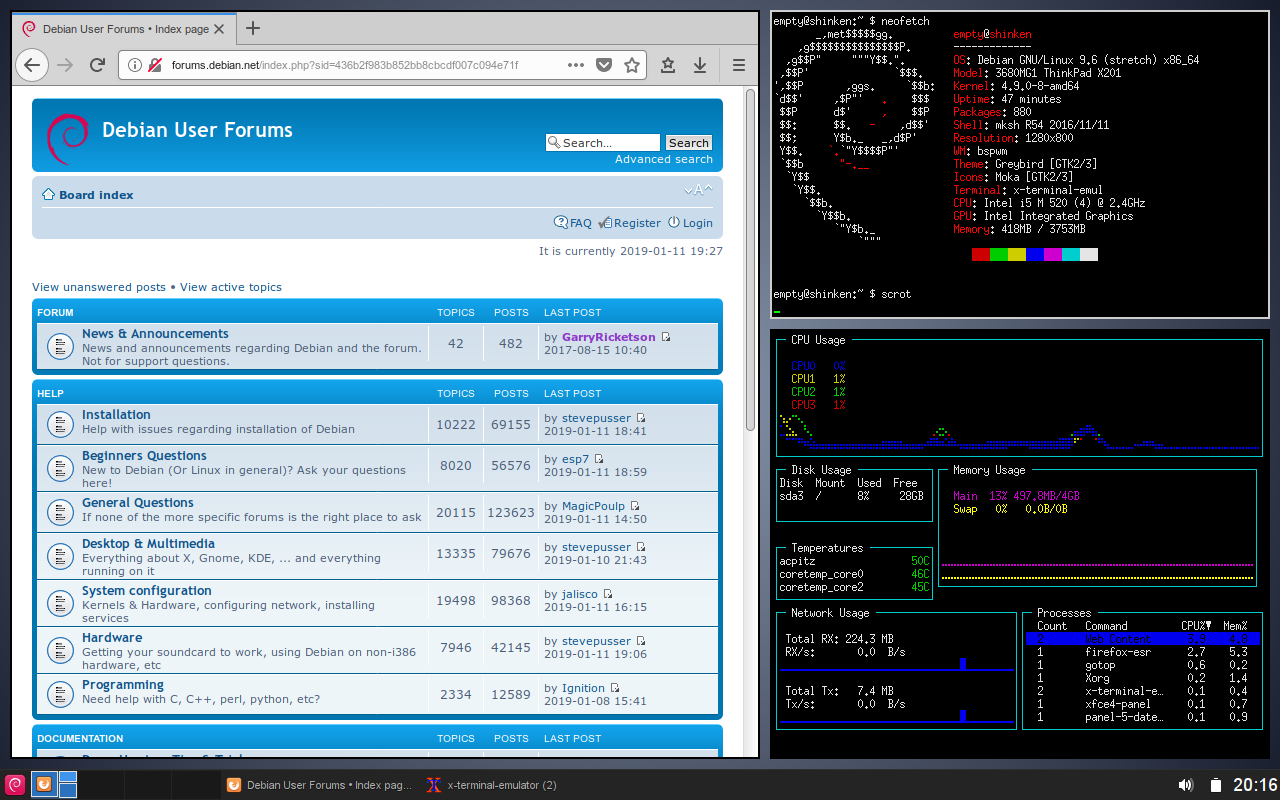The height and width of the screenshot is (800, 1280).
Task: Change font size with the A icon
Action: 698,190
